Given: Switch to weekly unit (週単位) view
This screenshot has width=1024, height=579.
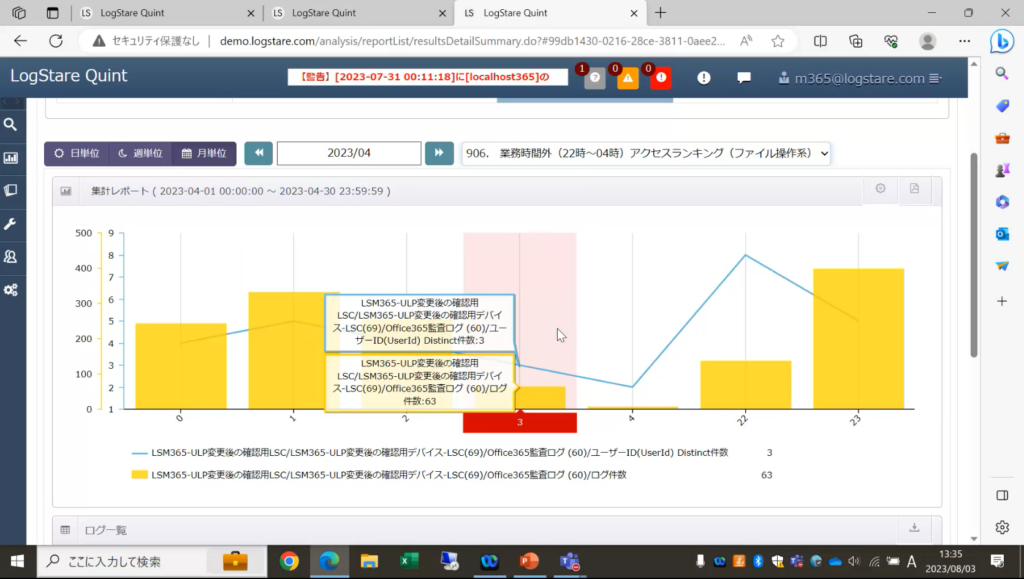Looking at the screenshot, I should [x=140, y=153].
